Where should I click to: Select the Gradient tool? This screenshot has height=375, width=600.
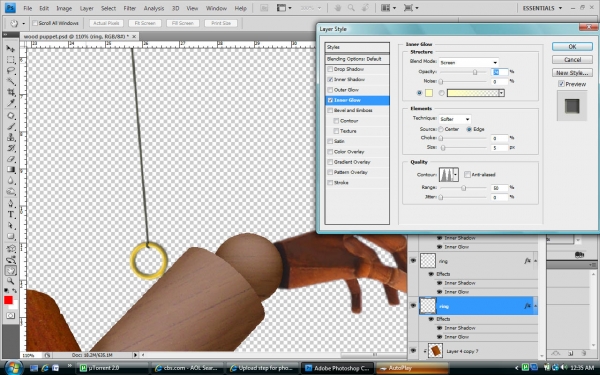[x=10, y=170]
